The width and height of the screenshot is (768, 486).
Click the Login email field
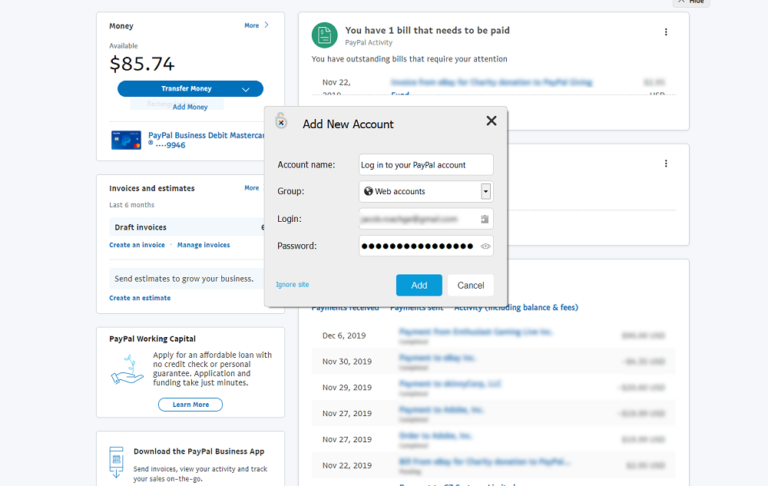click(x=426, y=219)
